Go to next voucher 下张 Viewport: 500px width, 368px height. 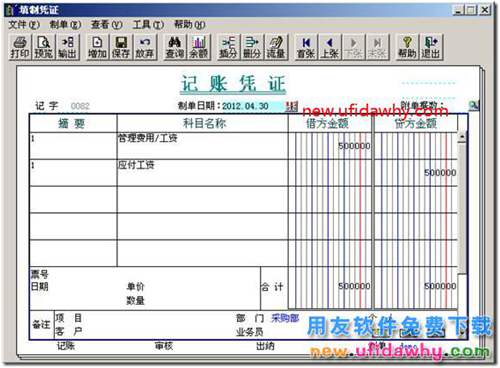(x=353, y=47)
